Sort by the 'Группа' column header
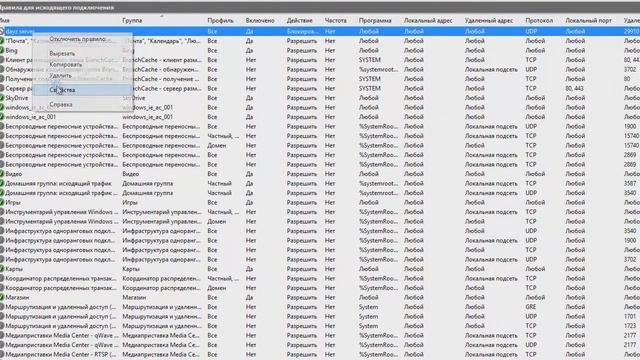640x360 pixels. tap(132, 20)
